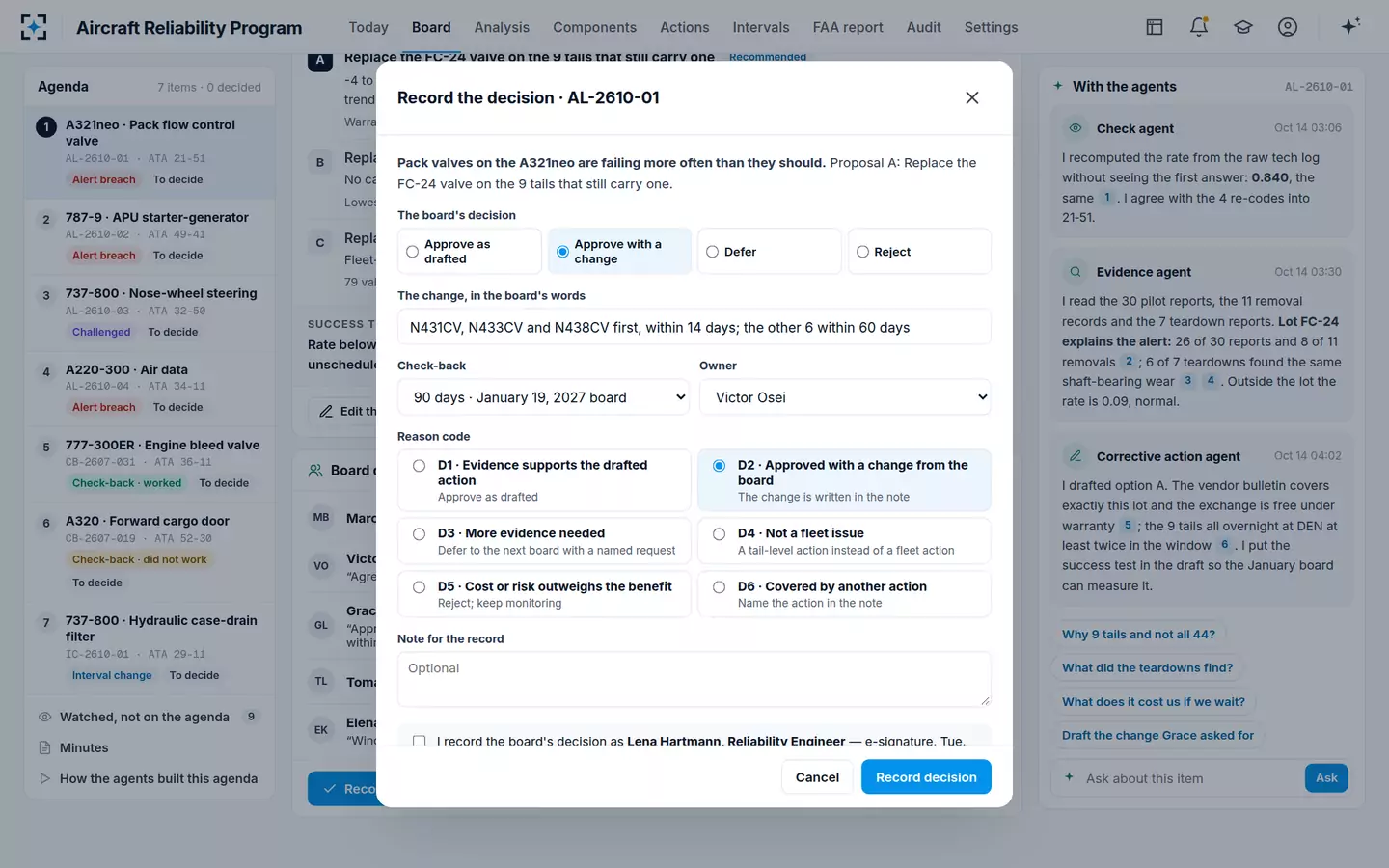Viewport: 1389px width, 868px height.
Task: Open the Components tab
Action: (594, 27)
